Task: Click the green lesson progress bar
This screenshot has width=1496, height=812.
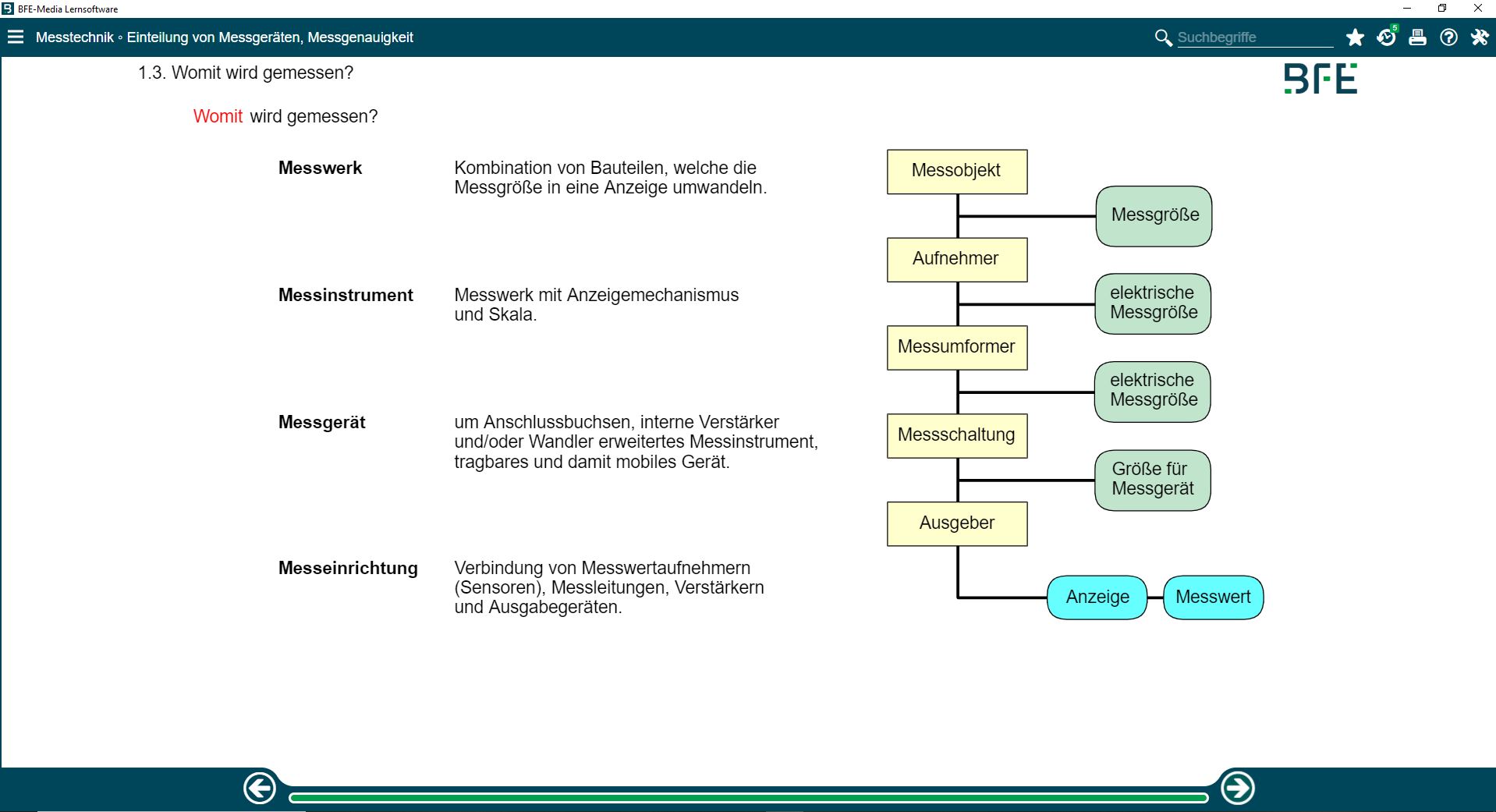Action: [x=748, y=797]
